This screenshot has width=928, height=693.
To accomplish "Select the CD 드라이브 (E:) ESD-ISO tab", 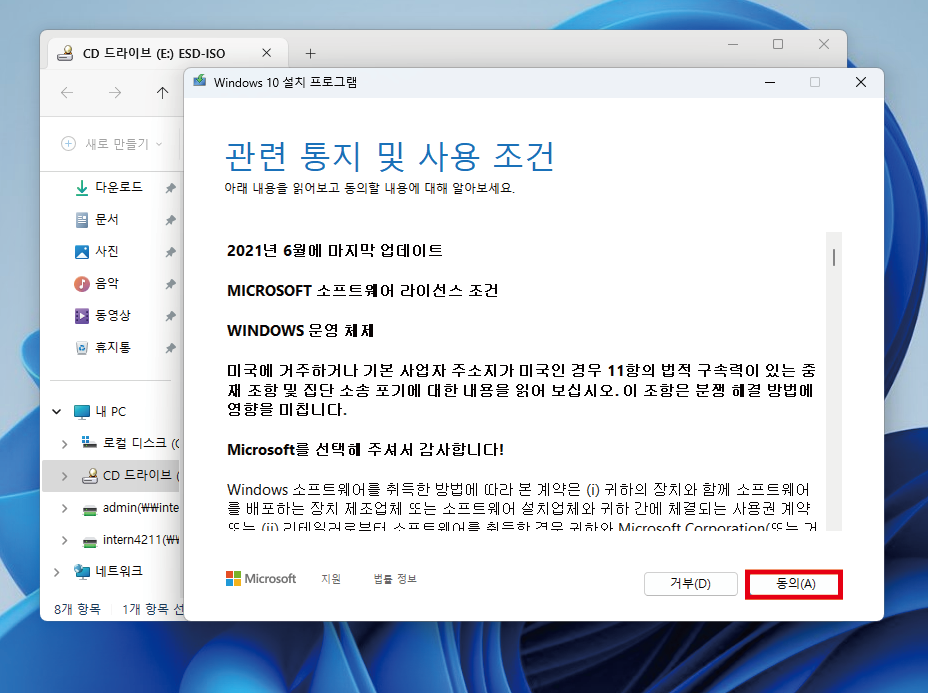I will click(167, 53).
